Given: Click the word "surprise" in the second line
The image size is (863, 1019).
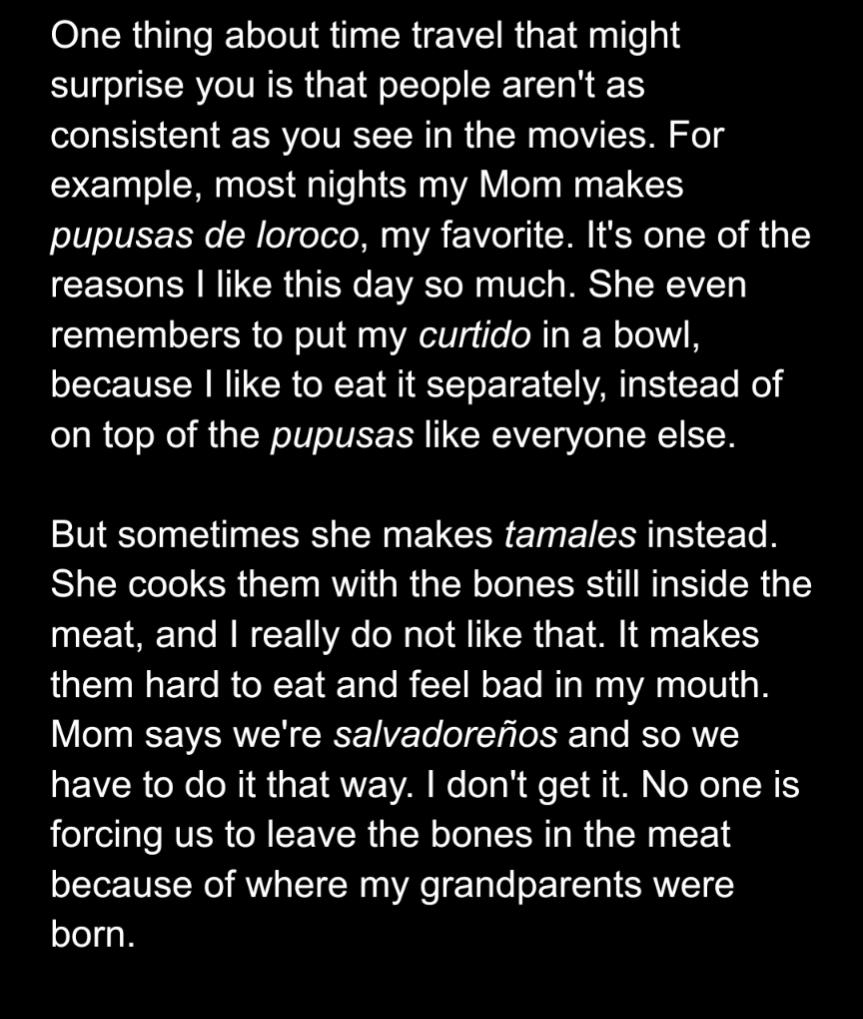Looking at the screenshot, I should [x=116, y=86].
